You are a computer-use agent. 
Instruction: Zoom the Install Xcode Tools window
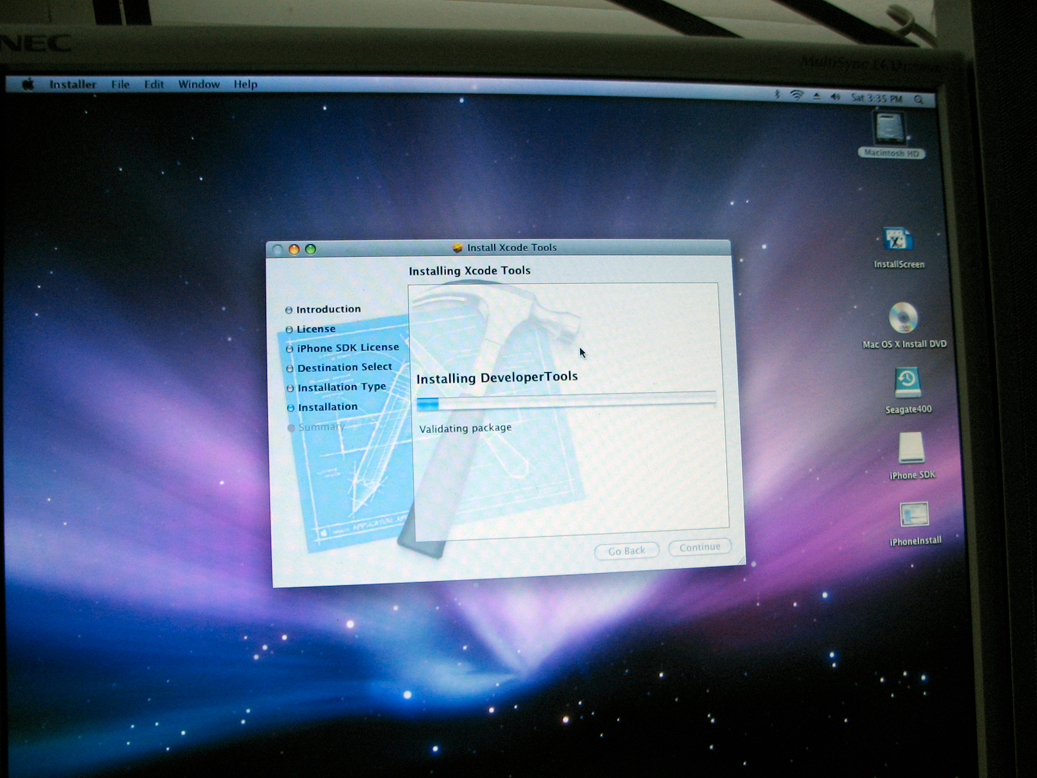(x=310, y=249)
